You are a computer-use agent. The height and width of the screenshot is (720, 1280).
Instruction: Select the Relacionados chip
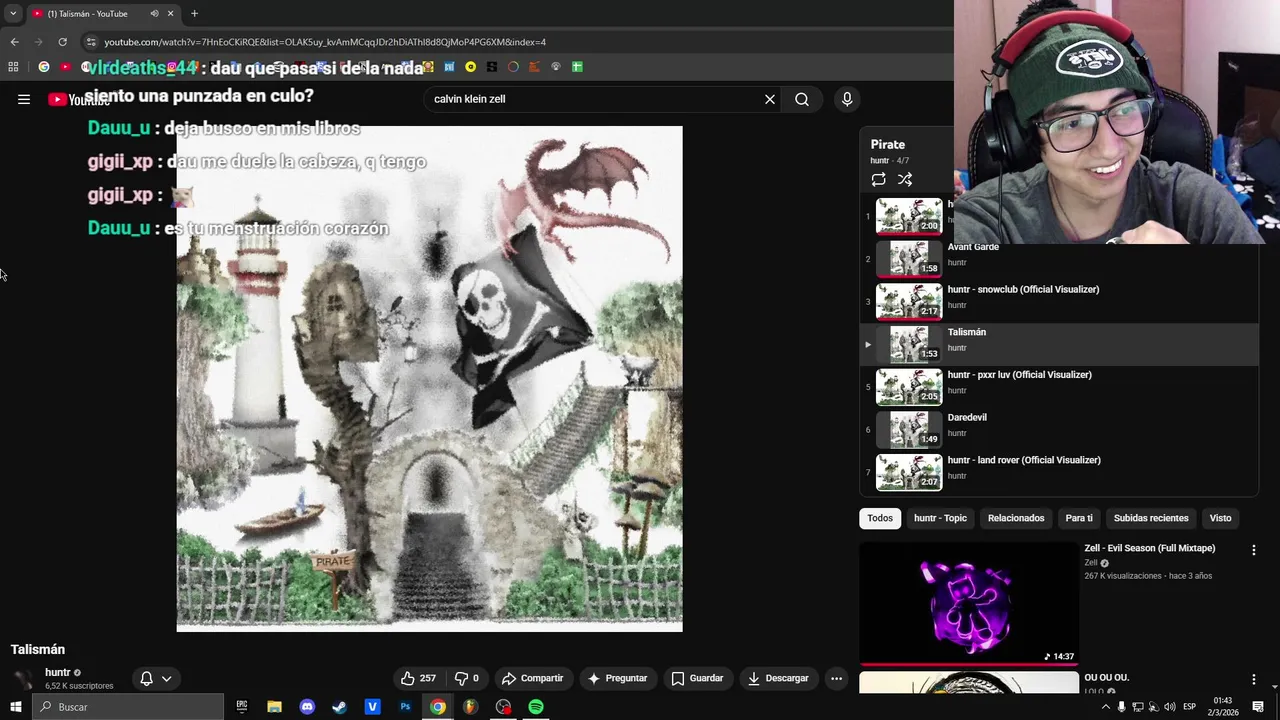[1016, 518]
